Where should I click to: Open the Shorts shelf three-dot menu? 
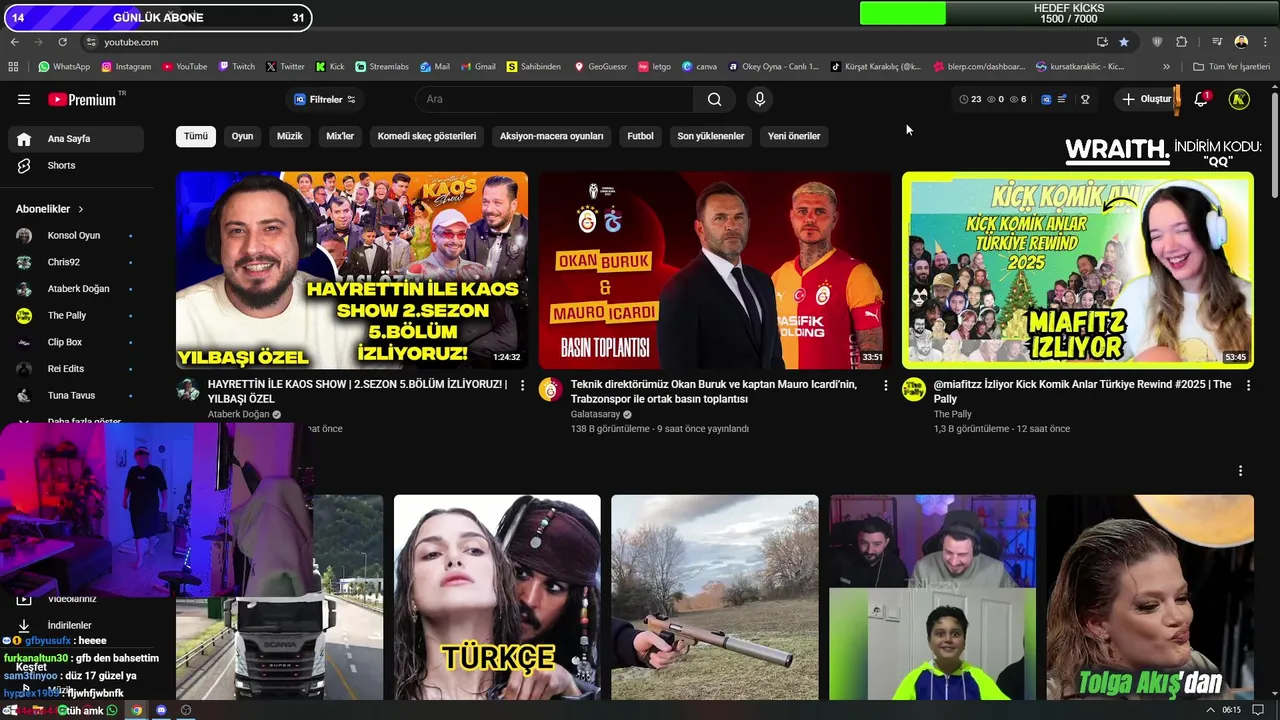coord(1240,471)
